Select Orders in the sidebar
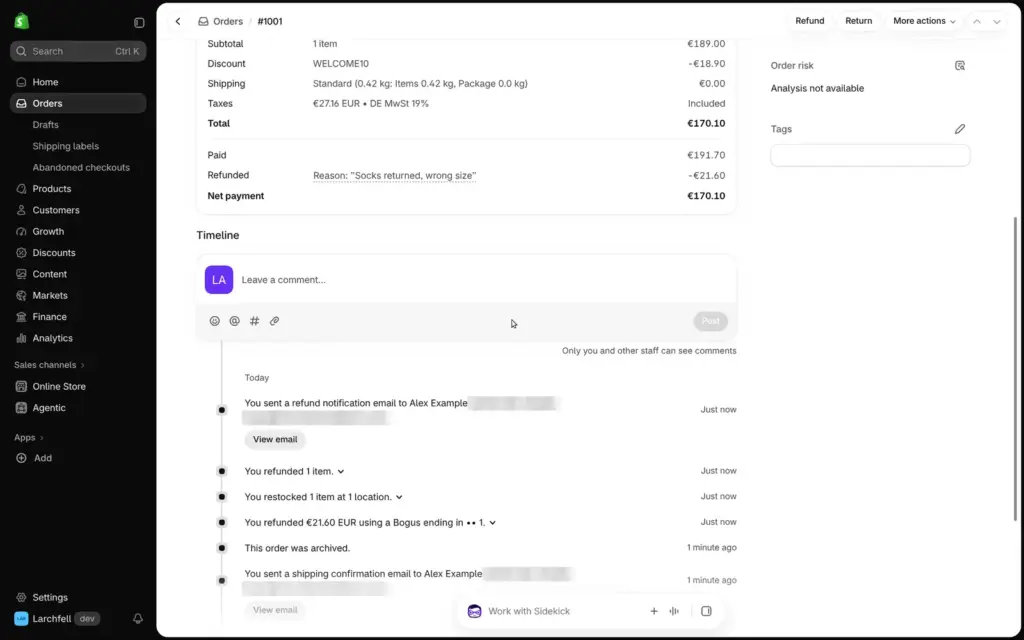This screenshot has height=640, width=1024. (x=78, y=103)
